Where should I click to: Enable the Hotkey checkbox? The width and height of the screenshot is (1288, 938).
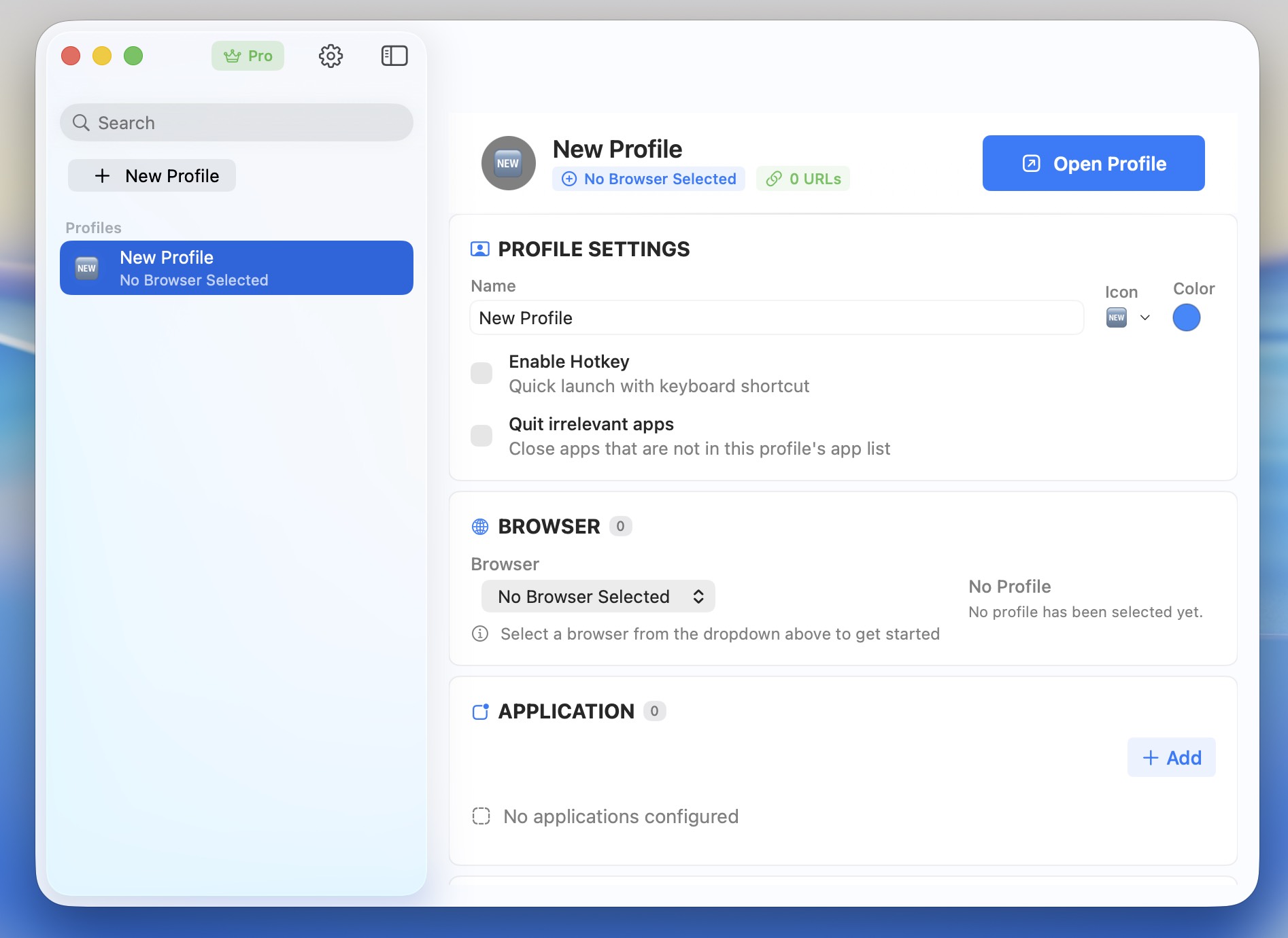click(481, 373)
